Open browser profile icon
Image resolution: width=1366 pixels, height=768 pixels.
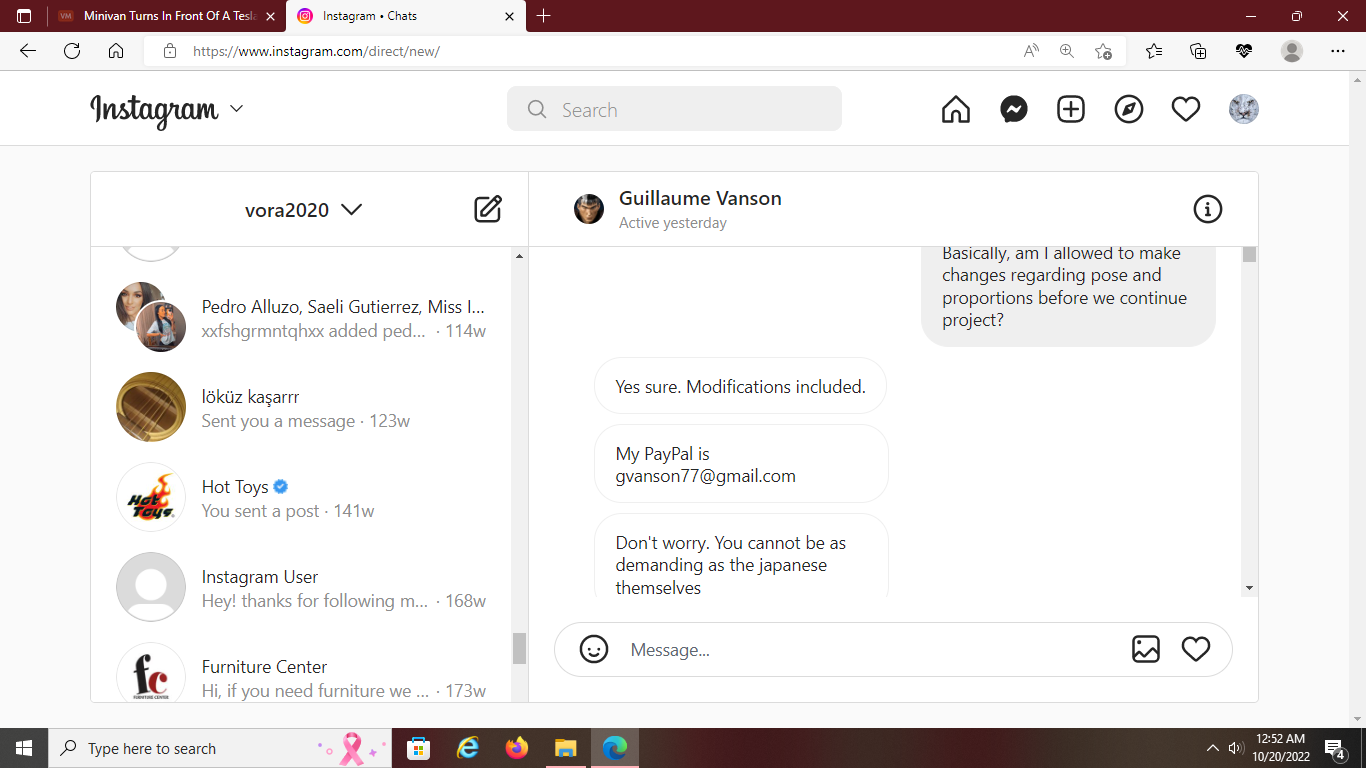click(1292, 51)
